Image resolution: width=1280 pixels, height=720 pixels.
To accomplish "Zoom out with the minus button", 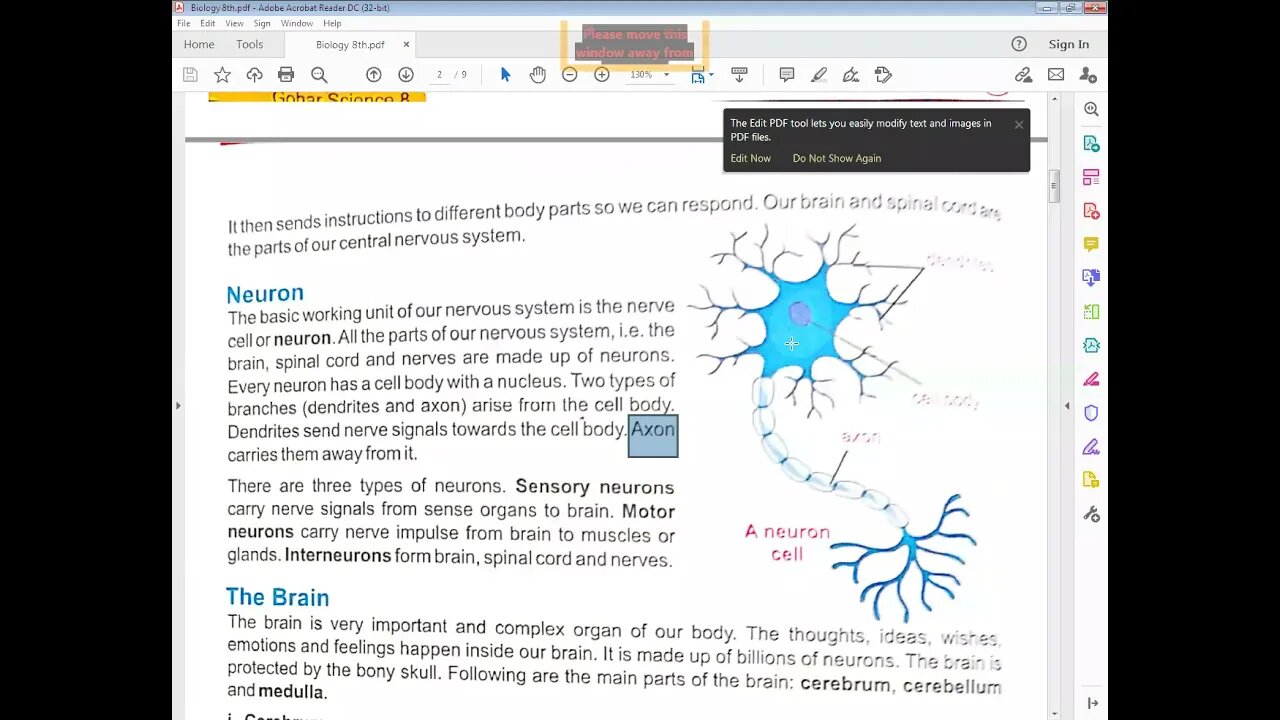I will pos(570,75).
